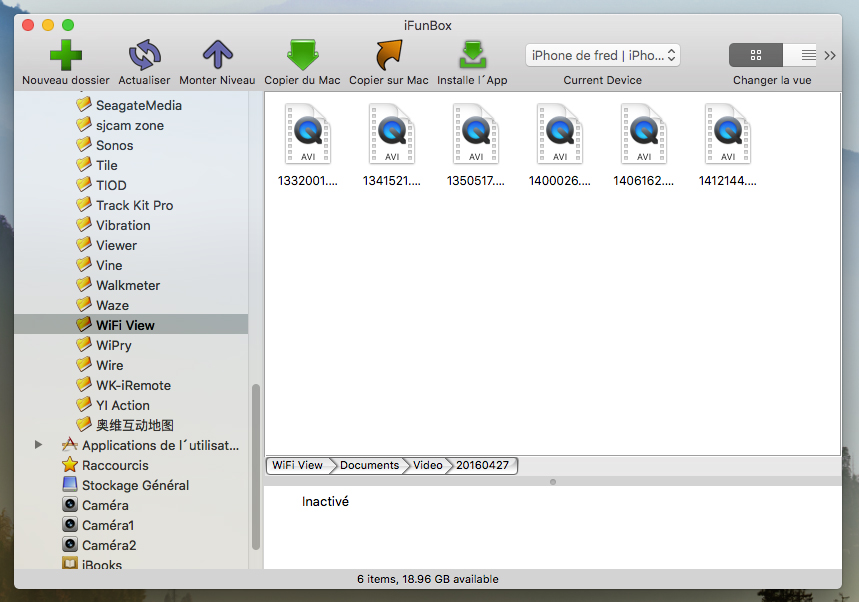Click the Copier du Mac green arrow

point(302,55)
